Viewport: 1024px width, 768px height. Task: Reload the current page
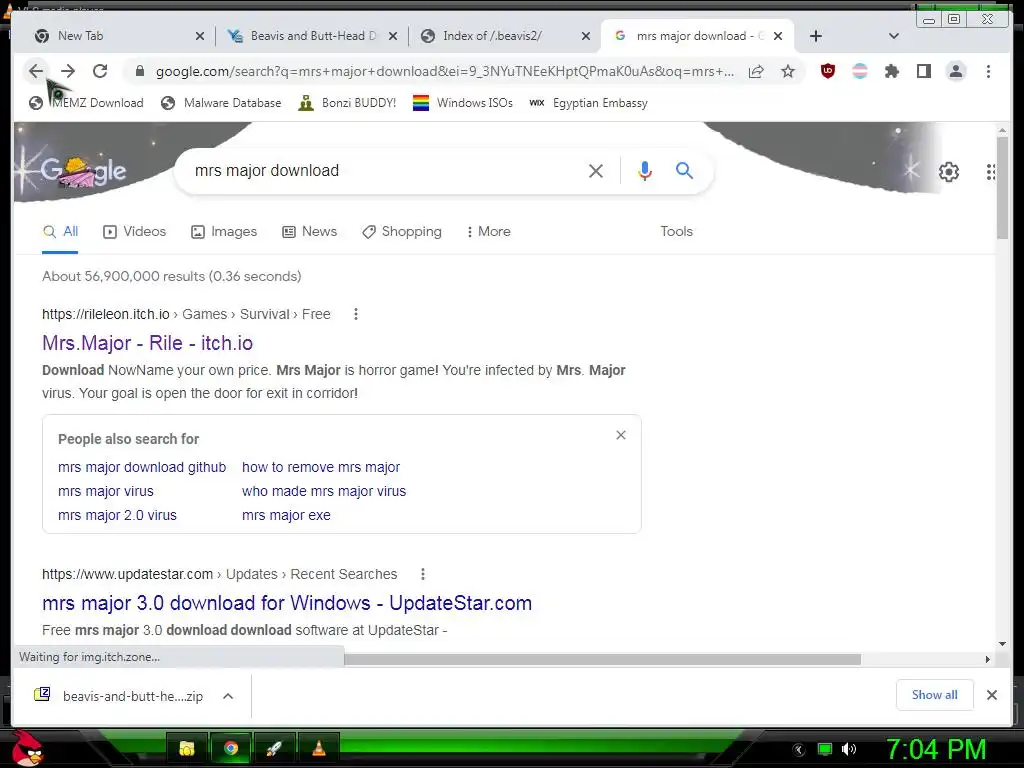(x=100, y=71)
